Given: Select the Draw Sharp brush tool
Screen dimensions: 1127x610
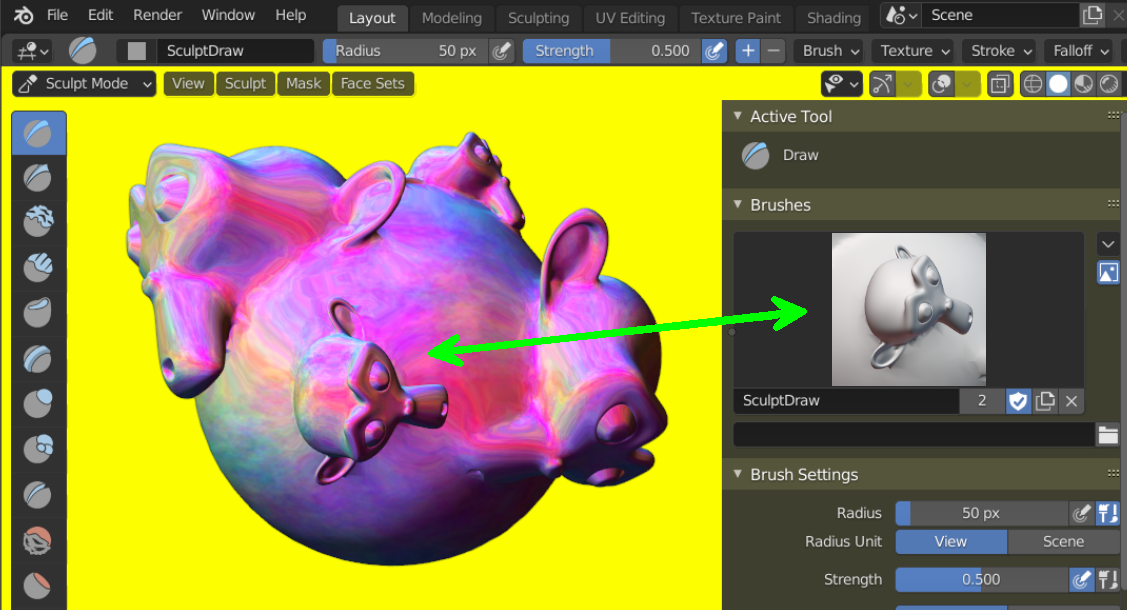Looking at the screenshot, I should pos(37,177).
